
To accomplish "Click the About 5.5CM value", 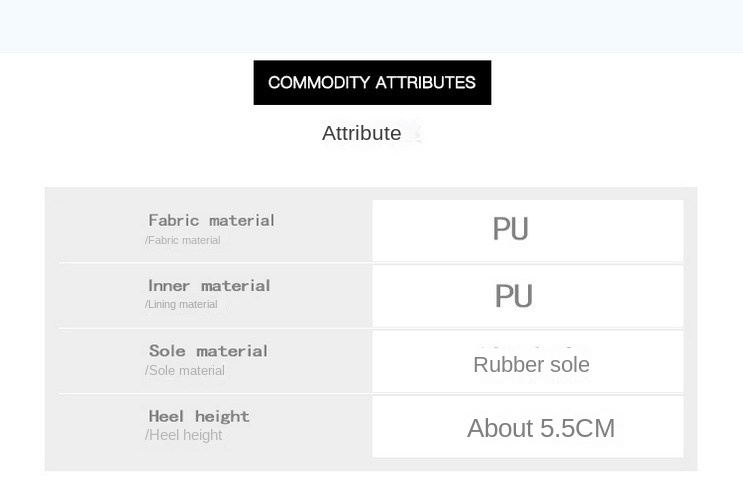I will coord(540,428).
